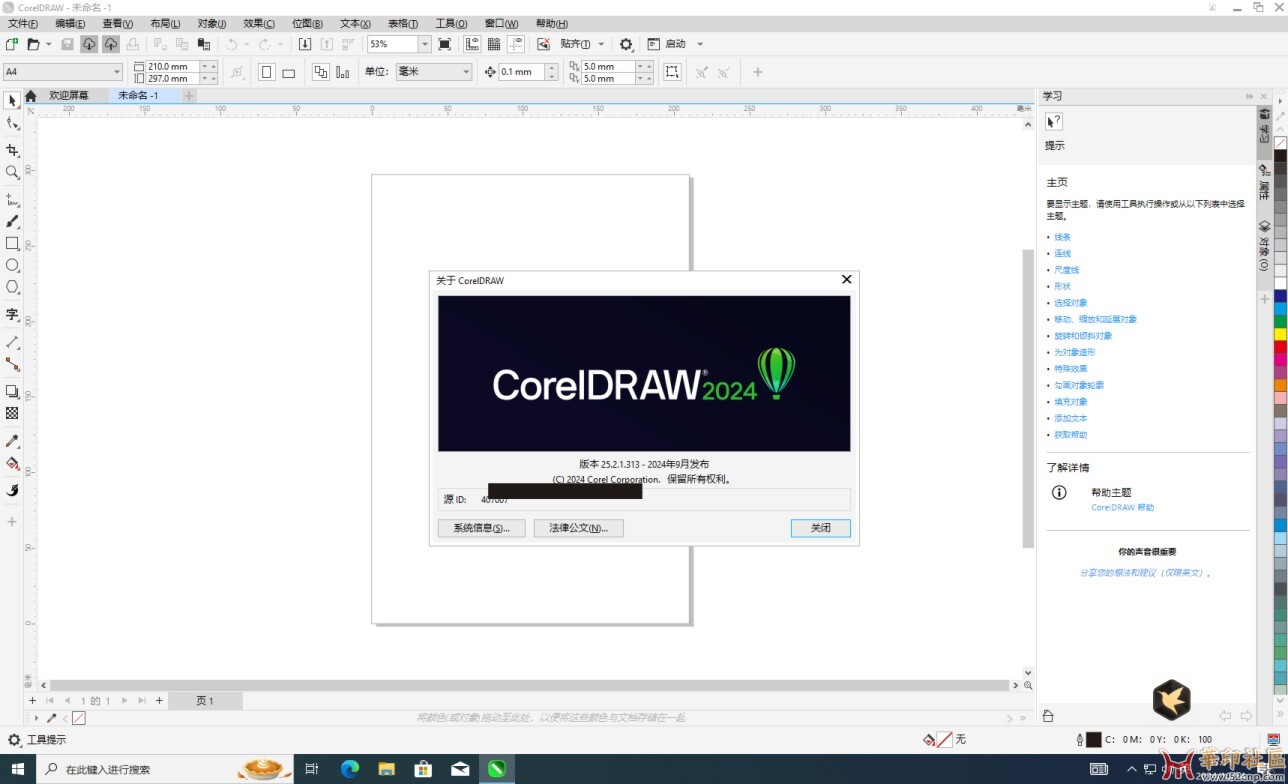1288x784 pixels.
Task: Pick the yellow swatch in color palette
Action: [x=1280, y=333]
